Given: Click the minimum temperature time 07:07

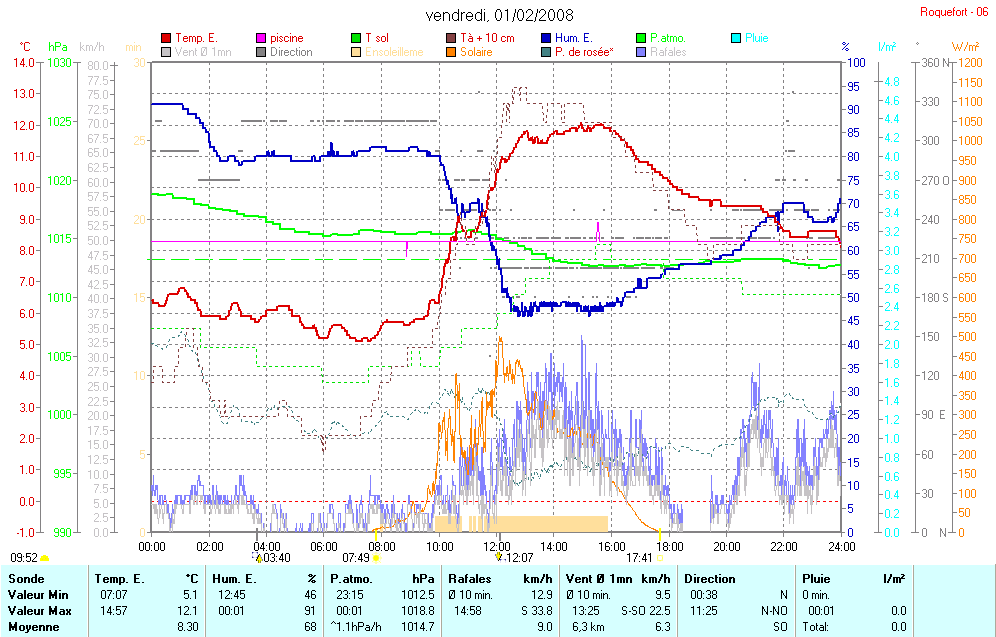Looking at the screenshot, I should [114, 595].
